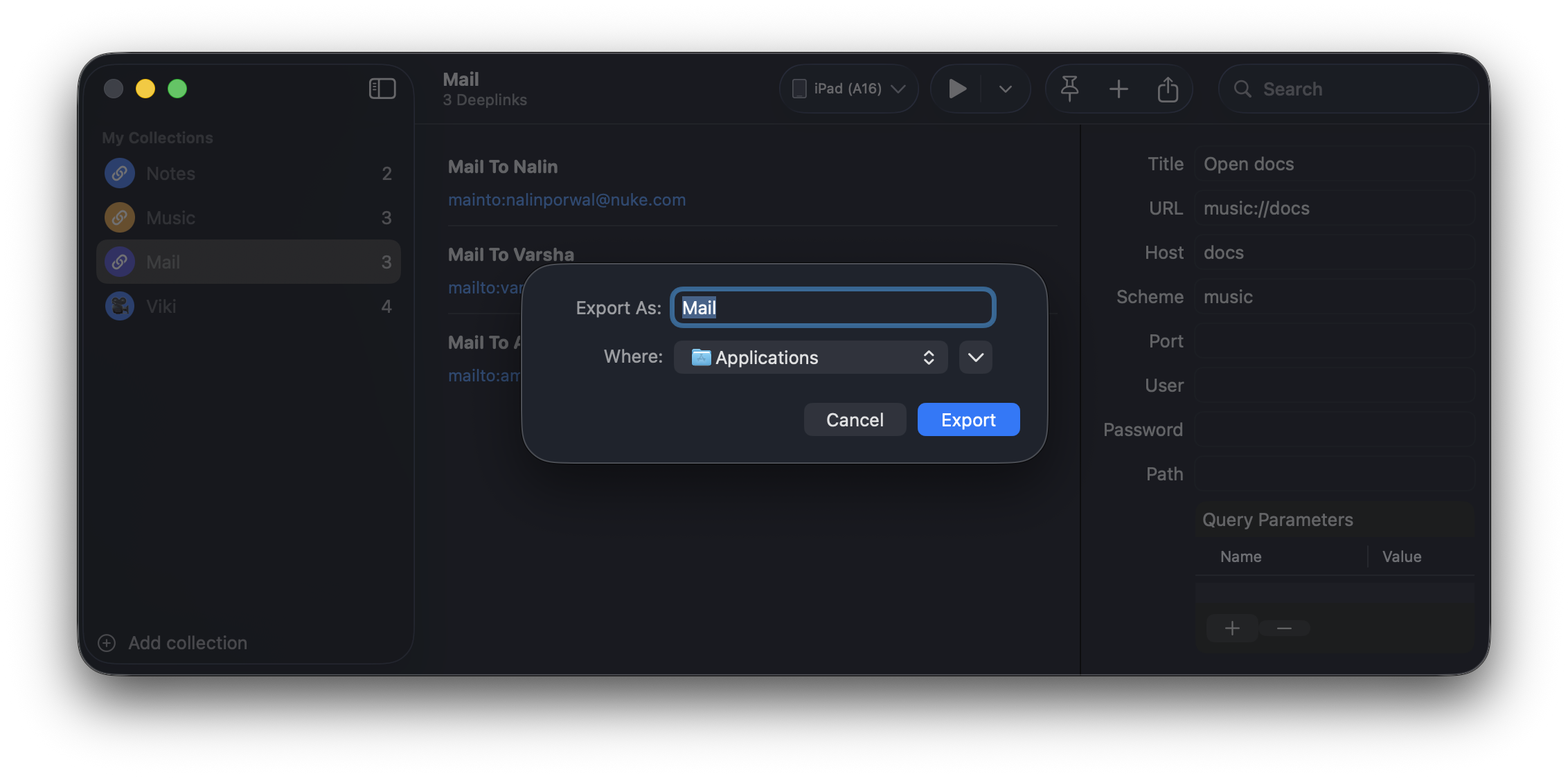Select the Notes collection
Image resolution: width=1568 pixels, height=778 pixels.
[249, 173]
